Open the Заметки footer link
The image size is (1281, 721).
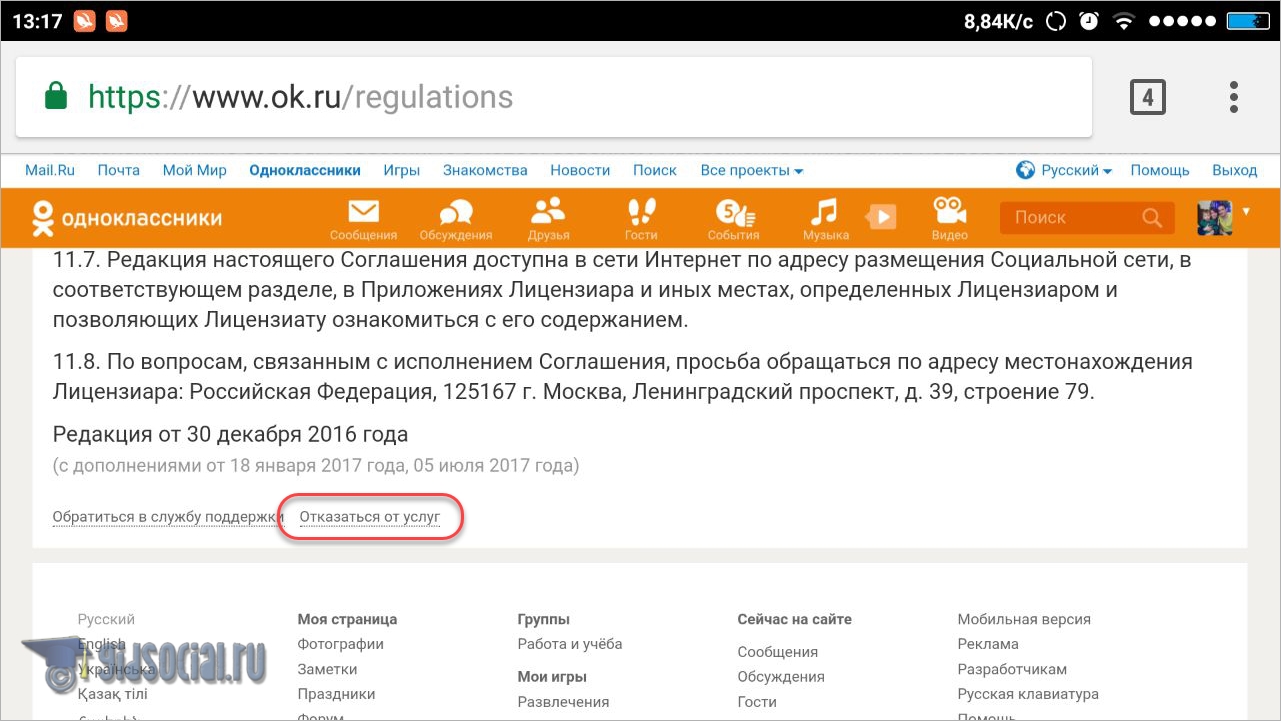pyautogui.click(x=327, y=669)
